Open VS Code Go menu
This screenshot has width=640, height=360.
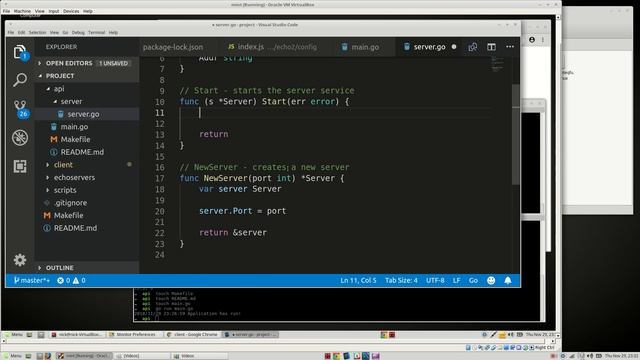(x=65, y=33)
